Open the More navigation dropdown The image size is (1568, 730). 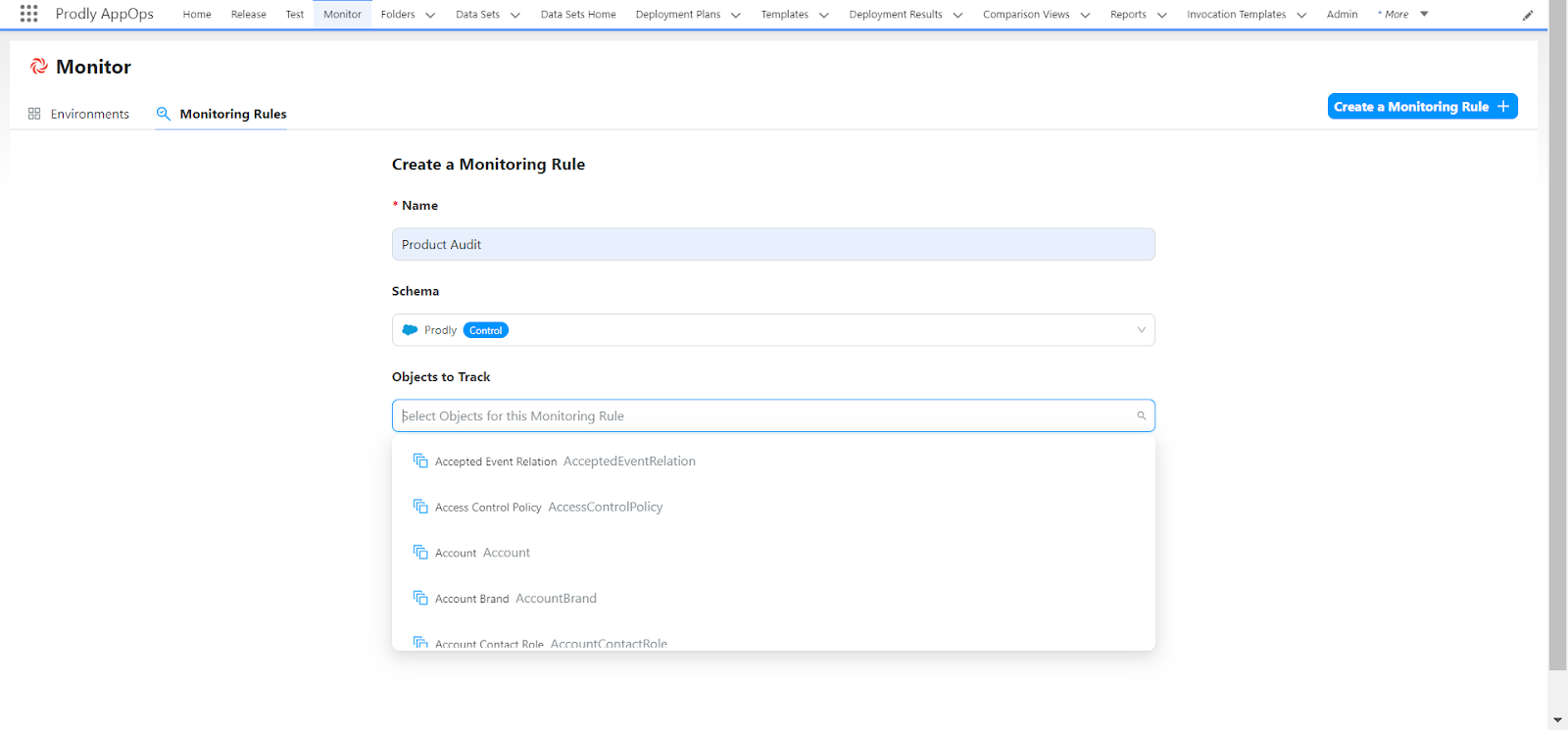[x=1402, y=15]
